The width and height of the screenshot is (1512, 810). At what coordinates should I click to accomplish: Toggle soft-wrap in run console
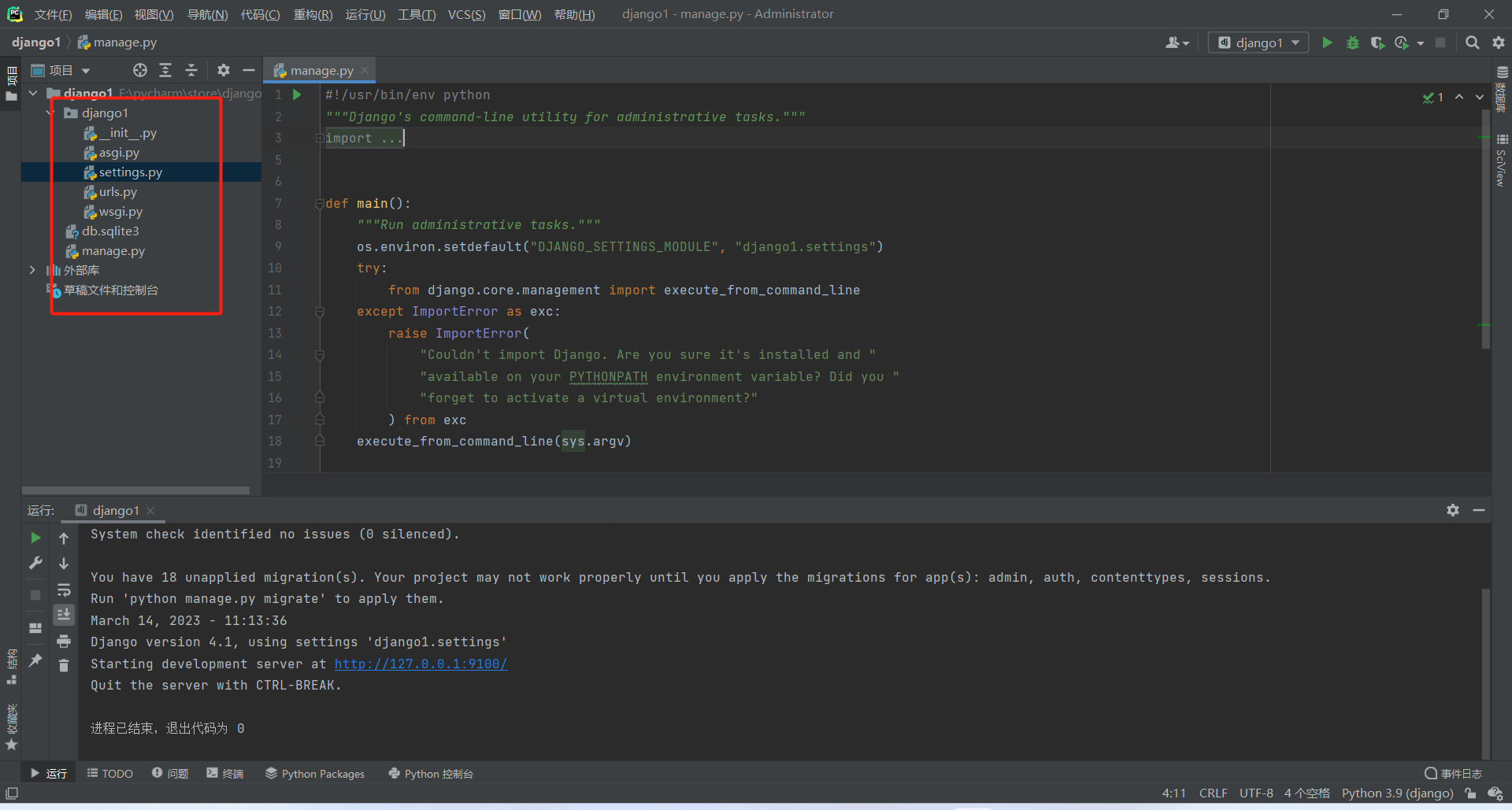pos(64,590)
